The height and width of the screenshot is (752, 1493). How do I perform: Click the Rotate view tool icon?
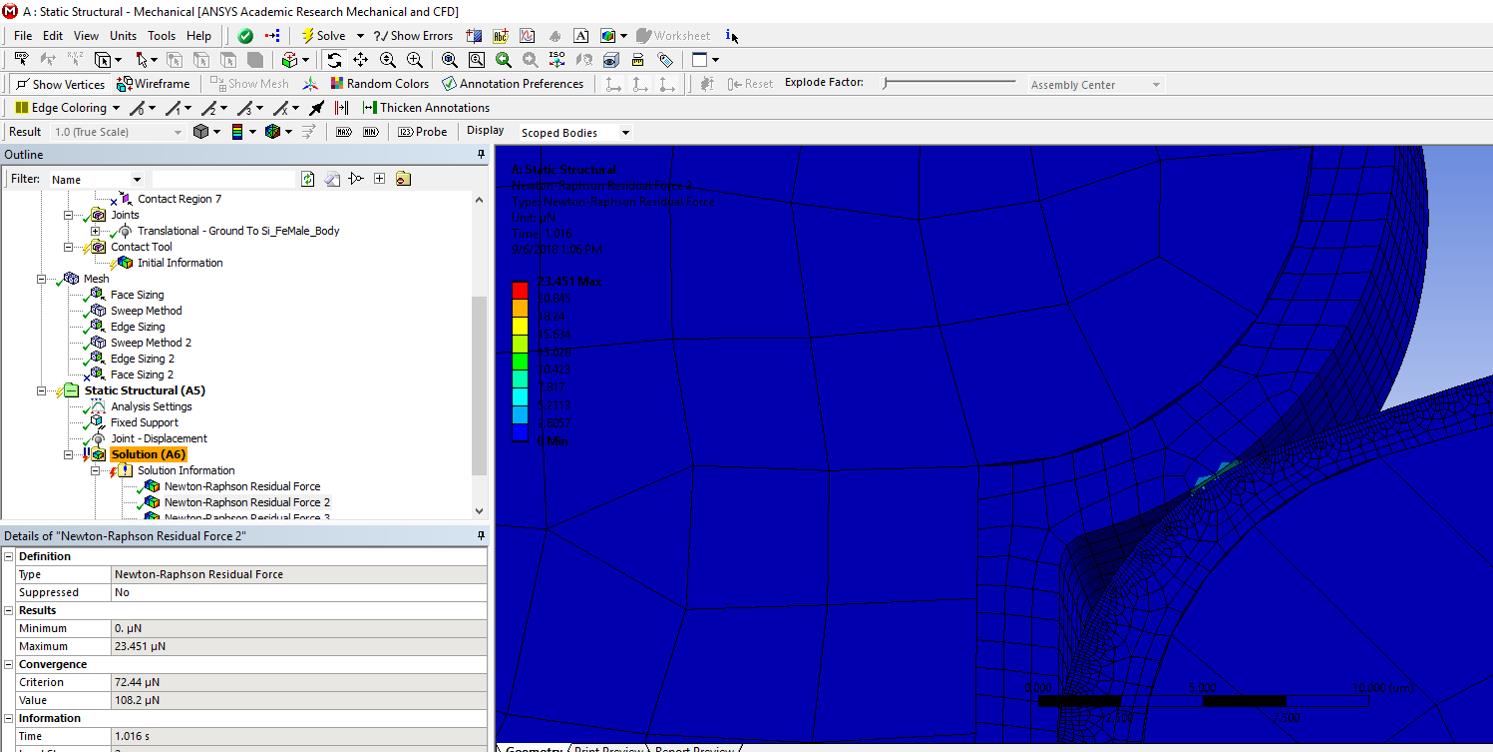pos(334,60)
